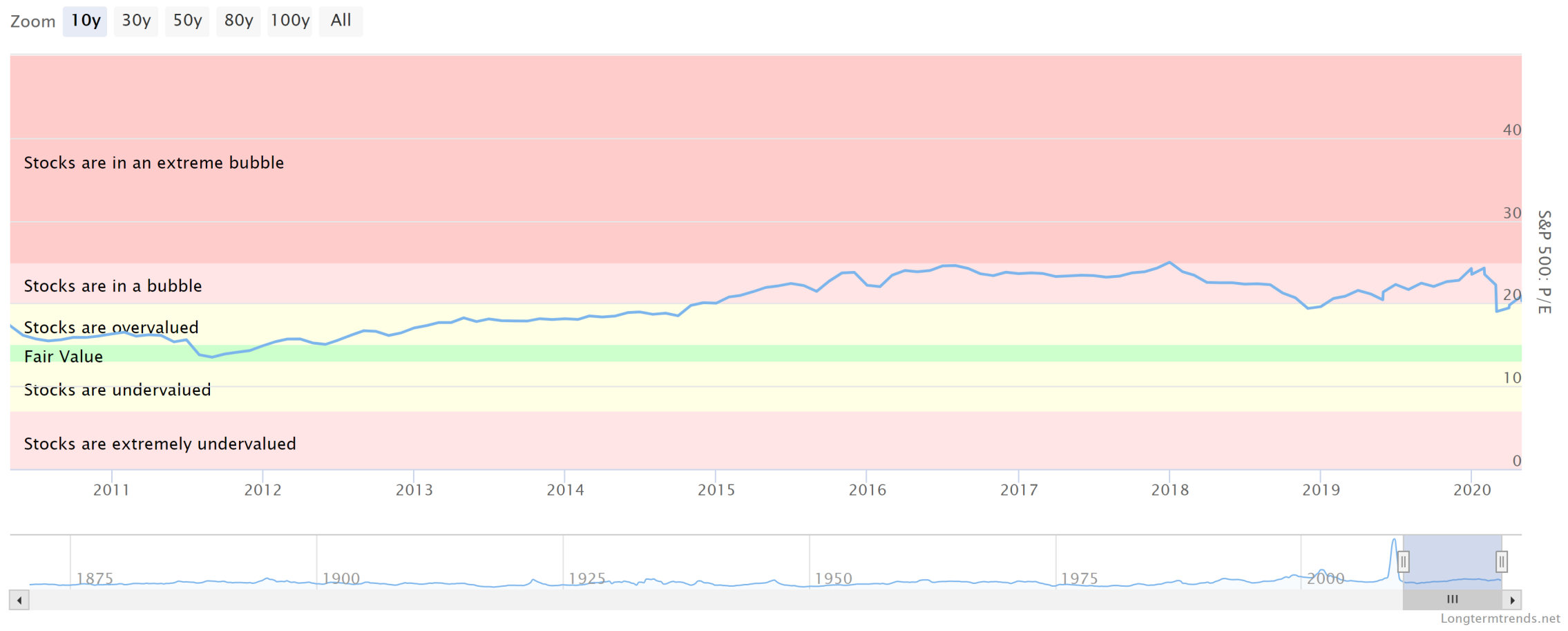Click the P/E line peak near 2018
The image size is (1568, 631).
click(x=1169, y=263)
